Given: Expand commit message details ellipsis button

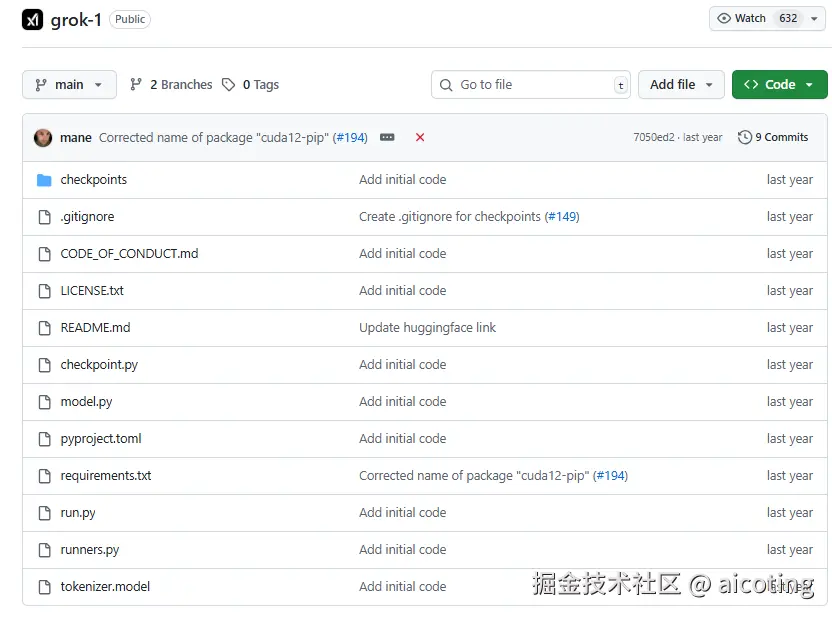Looking at the screenshot, I should [x=387, y=138].
